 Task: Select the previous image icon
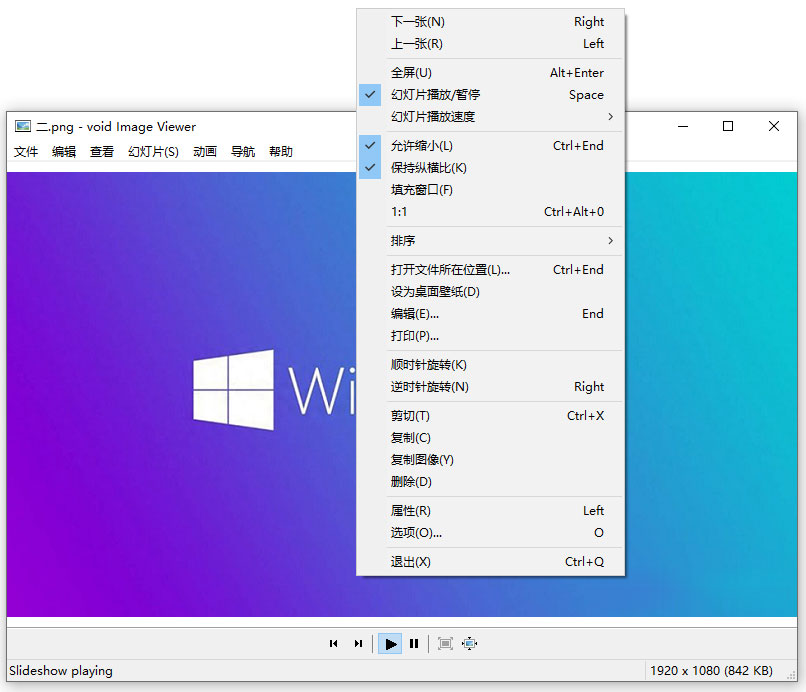pos(334,643)
